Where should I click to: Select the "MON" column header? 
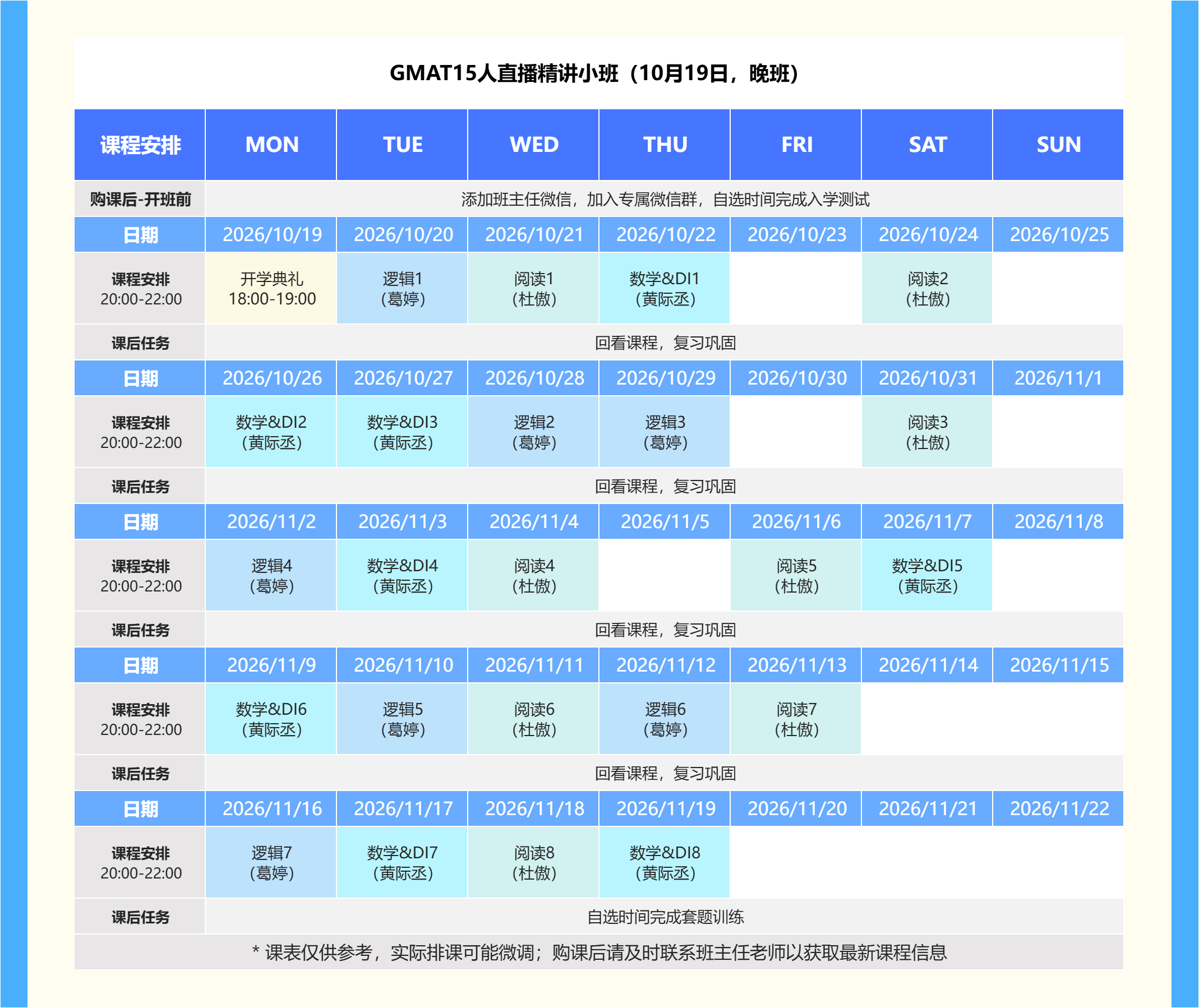(271, 145)
